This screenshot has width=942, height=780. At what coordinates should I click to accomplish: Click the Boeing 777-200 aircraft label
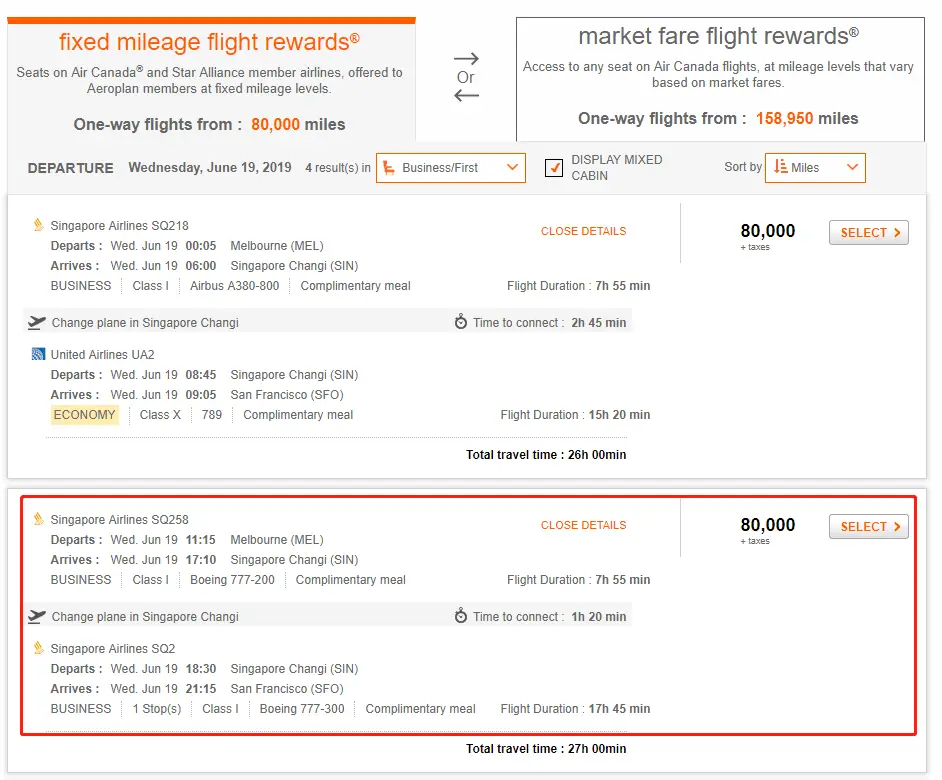(232, 580)
